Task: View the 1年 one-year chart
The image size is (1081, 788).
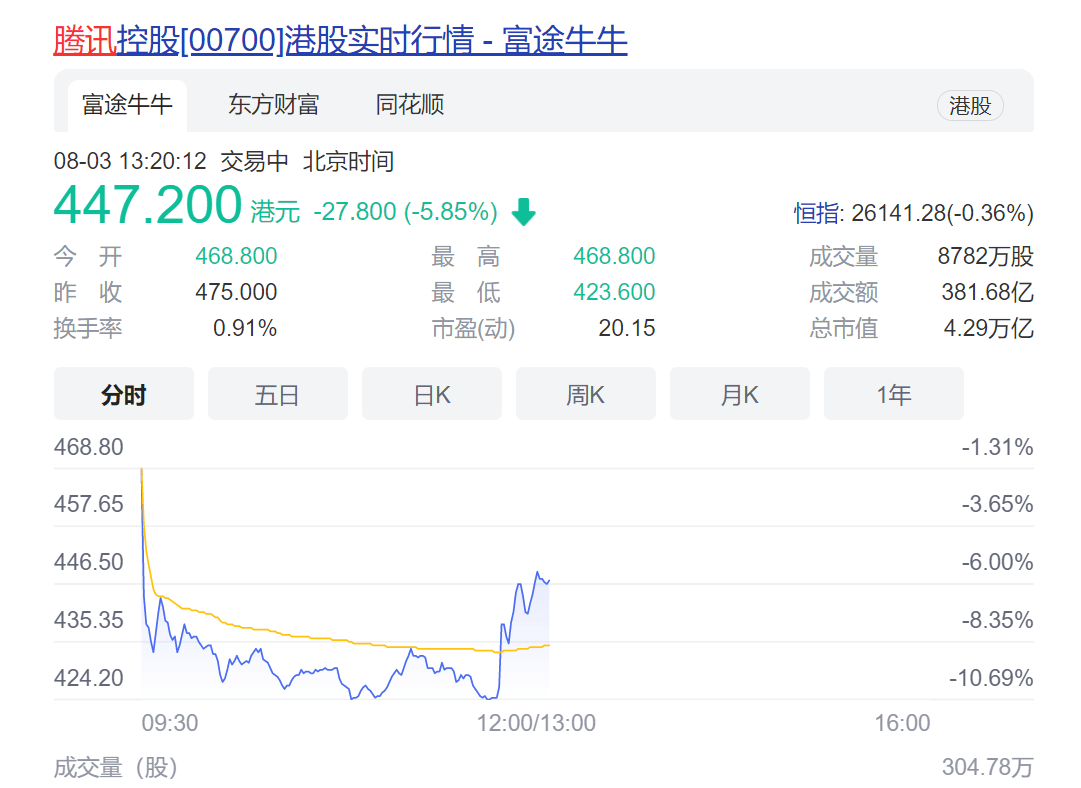Action: (893, 394)
